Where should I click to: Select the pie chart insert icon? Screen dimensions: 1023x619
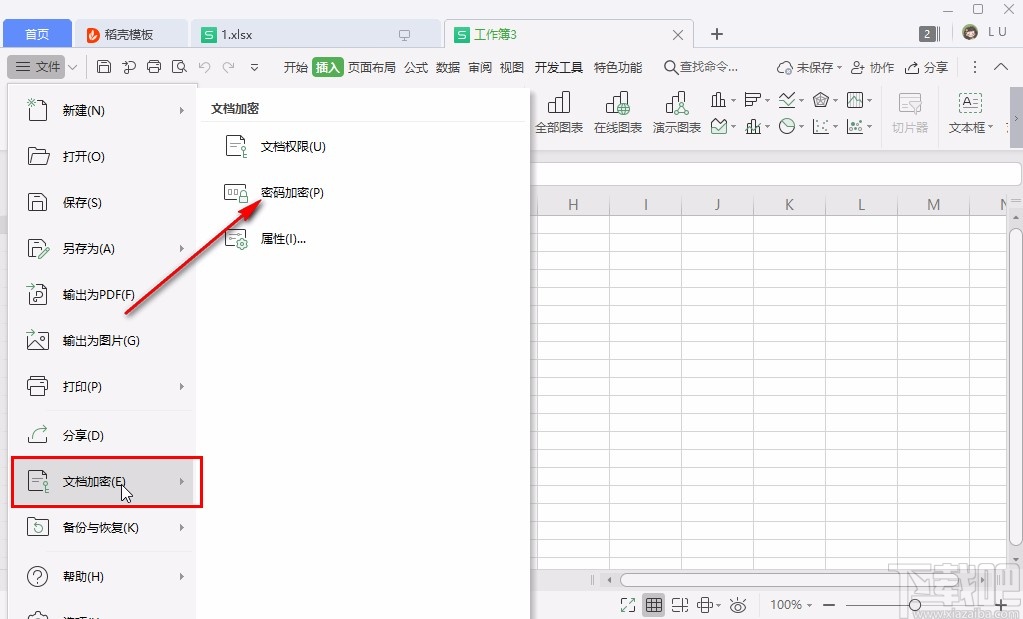coord(789,126)
